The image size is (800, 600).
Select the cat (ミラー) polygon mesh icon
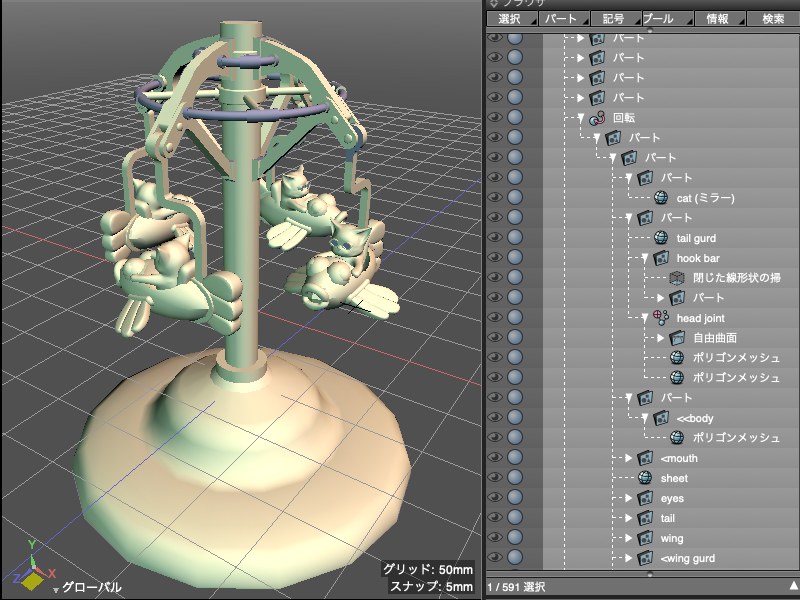pyautogui.click(x=661, y=198)
